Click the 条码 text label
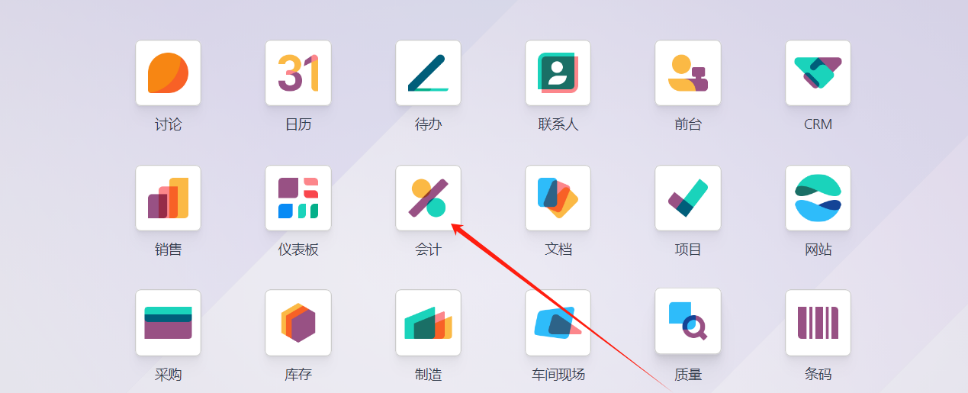 (818, 374)
